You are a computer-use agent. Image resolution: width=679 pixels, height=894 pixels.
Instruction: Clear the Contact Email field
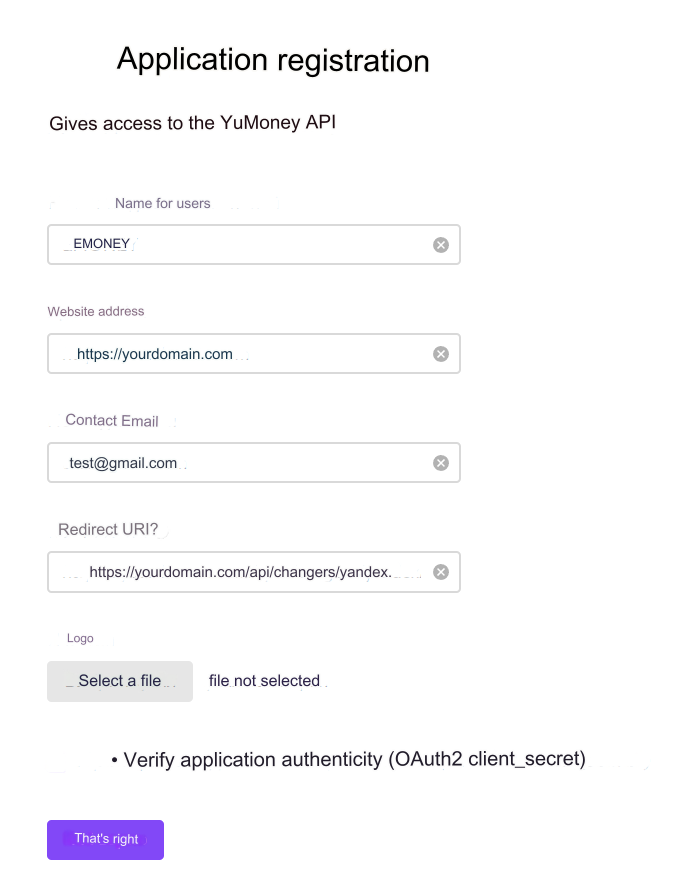pyautogui.click(x=441, y=463)
